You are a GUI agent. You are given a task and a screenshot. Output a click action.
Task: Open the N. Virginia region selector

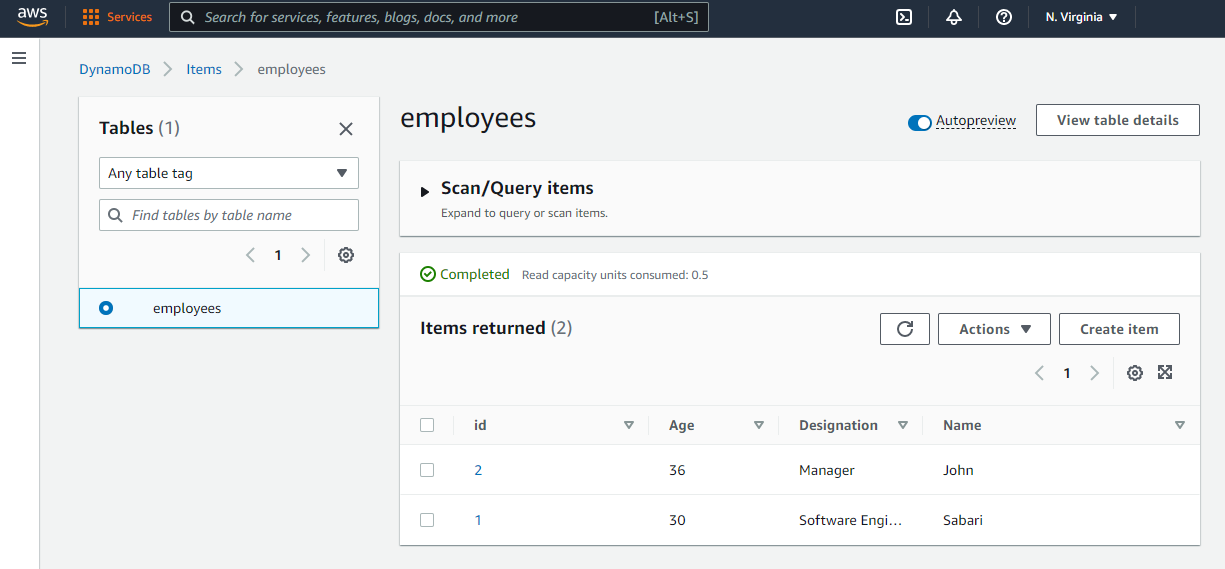point(1081,17)
